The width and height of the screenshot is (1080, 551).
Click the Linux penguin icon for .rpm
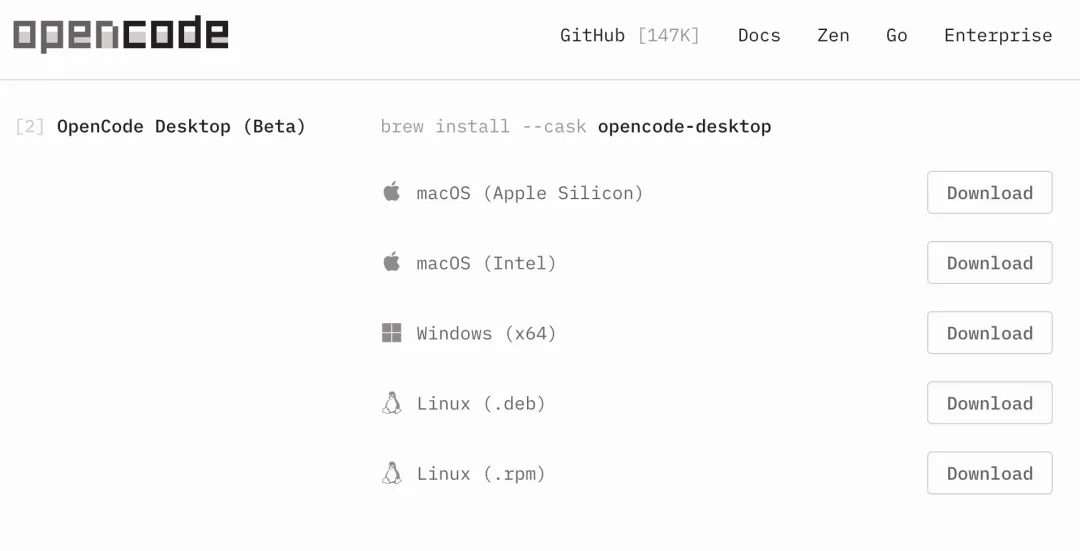point(392,473)
